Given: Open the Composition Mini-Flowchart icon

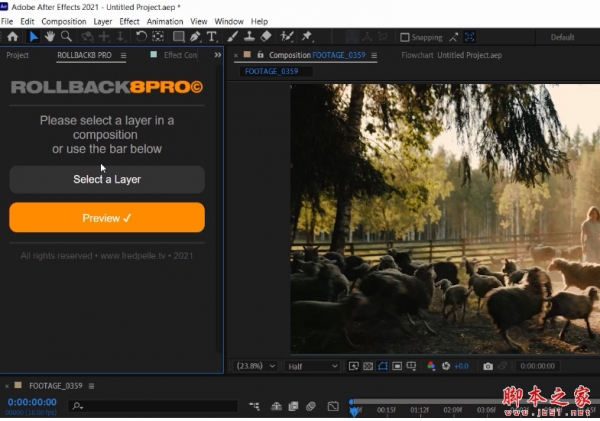Looking at the screenshot, I should click(254, 406).
